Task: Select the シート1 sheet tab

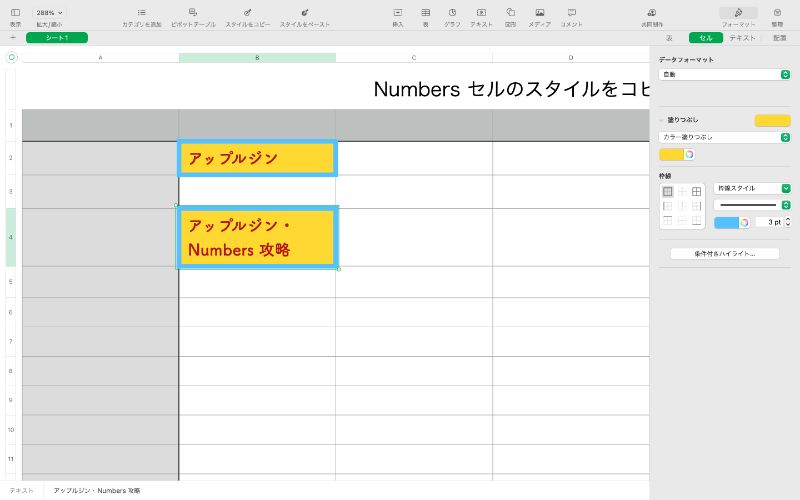Action: click(57, 38)
